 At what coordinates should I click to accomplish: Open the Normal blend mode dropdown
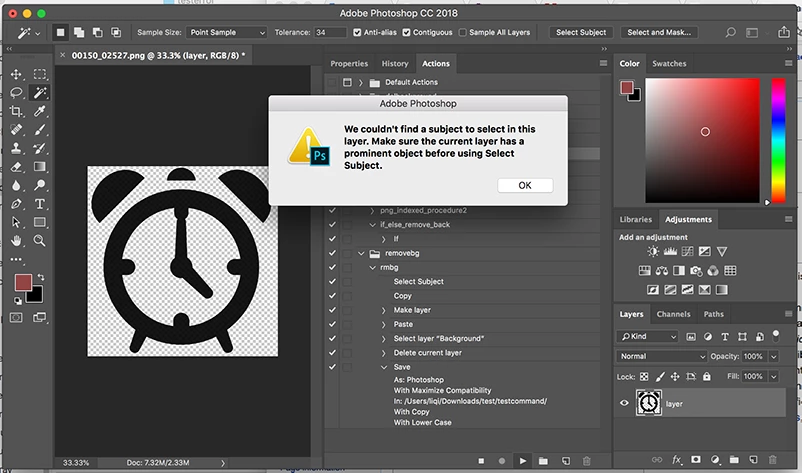pyautogui.click(x=662, y=356)
